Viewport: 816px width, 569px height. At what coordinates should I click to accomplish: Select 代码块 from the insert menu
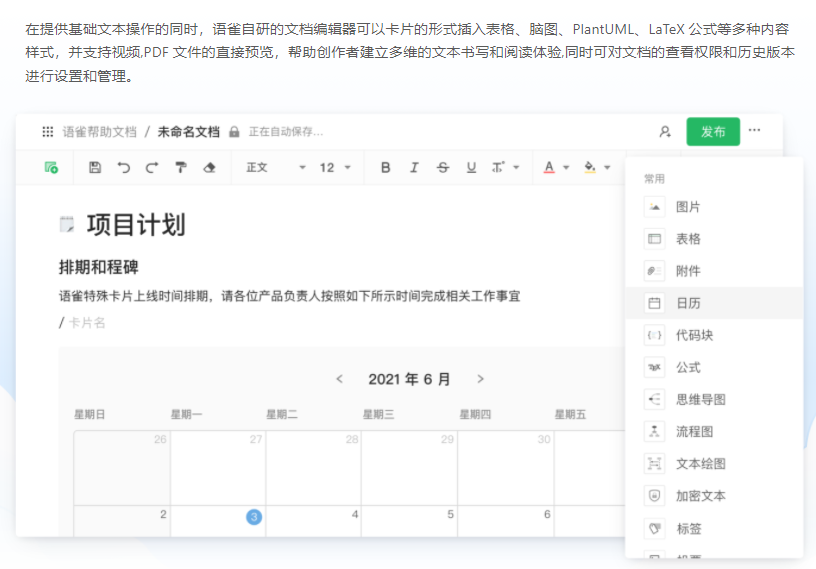click(x=714, y=335)
